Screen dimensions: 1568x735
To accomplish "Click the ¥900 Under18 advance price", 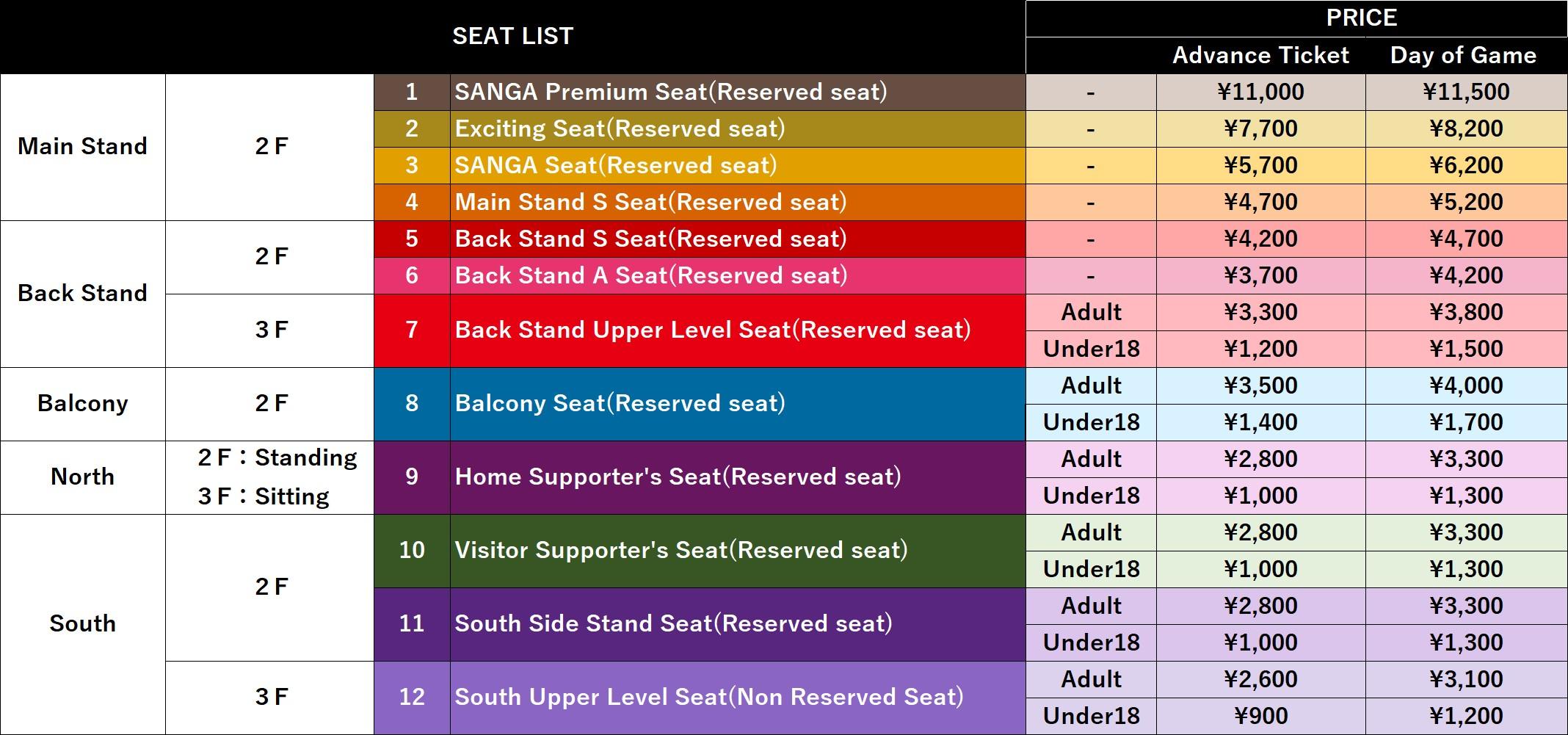I will (1260, 716).
